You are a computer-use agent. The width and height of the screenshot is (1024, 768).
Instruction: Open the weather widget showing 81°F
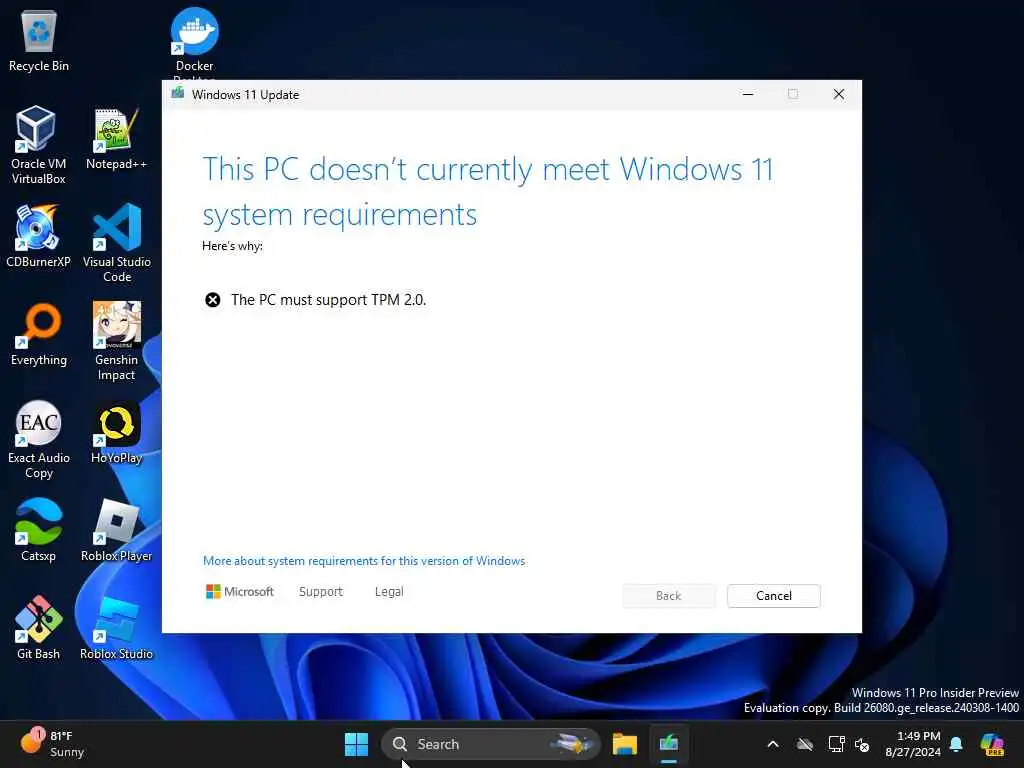[52, 744]
